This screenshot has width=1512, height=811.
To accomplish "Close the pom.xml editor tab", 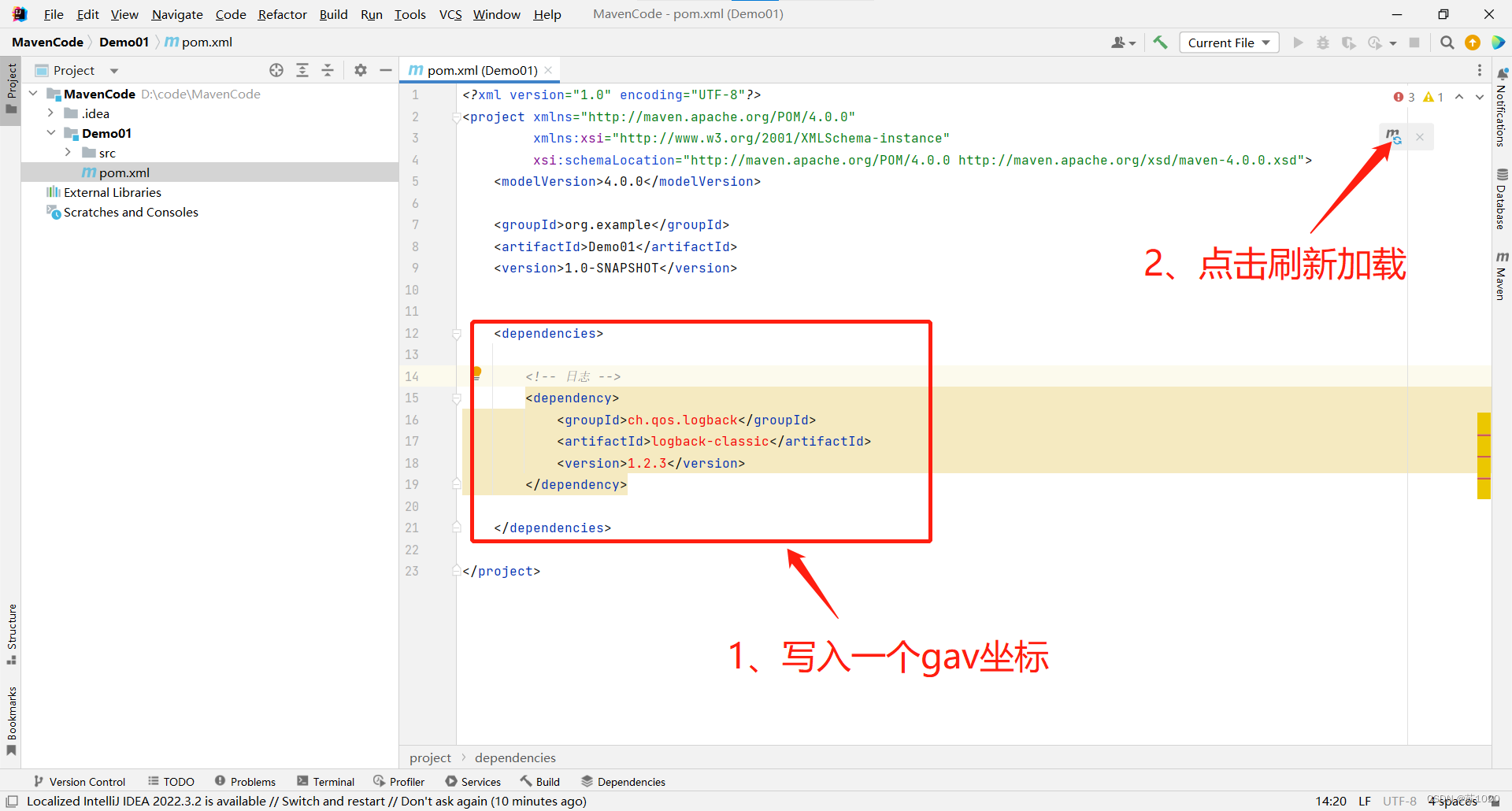I will point(548,70).
